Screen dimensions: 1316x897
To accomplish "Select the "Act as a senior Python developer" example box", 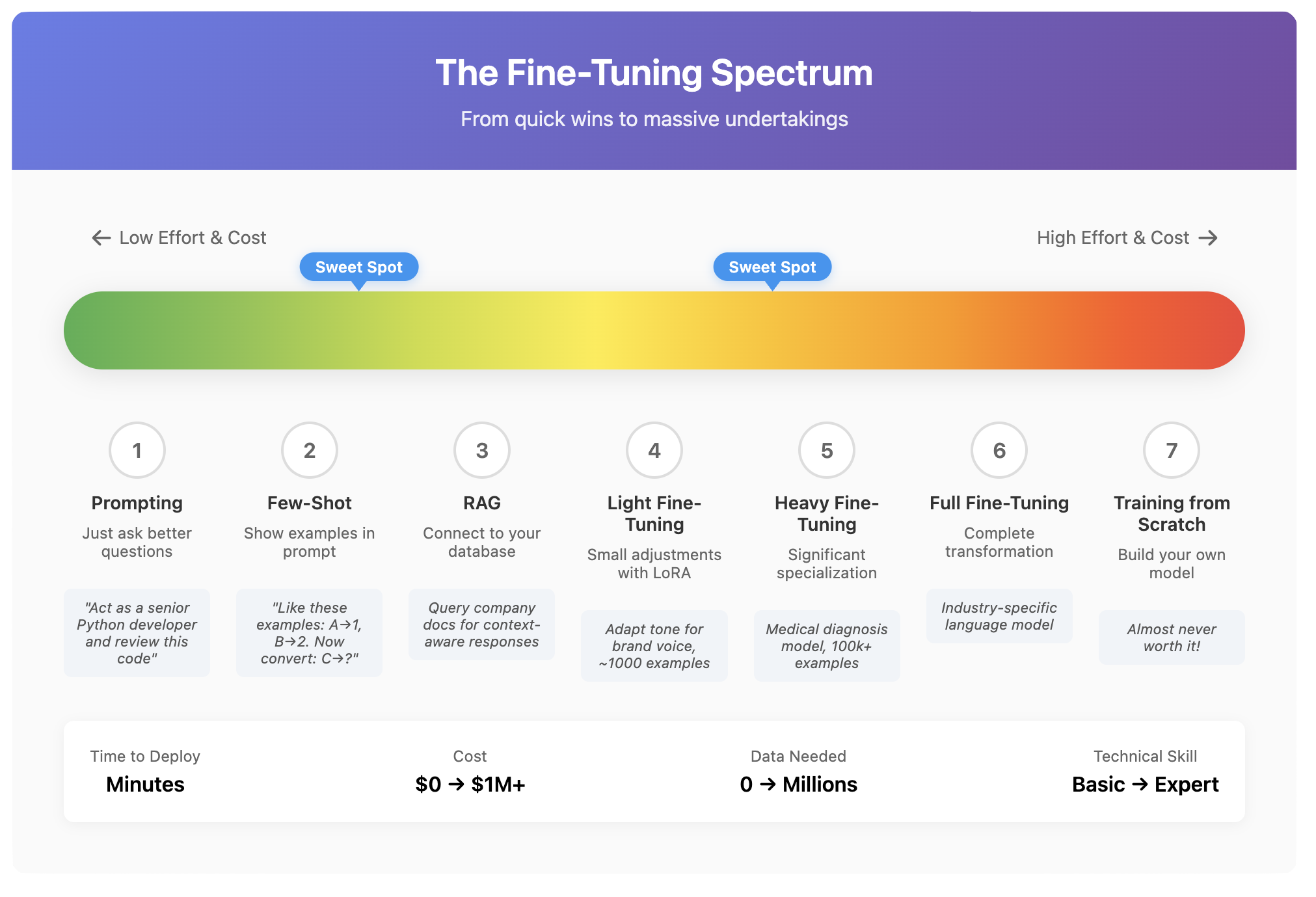I will 137,633.
